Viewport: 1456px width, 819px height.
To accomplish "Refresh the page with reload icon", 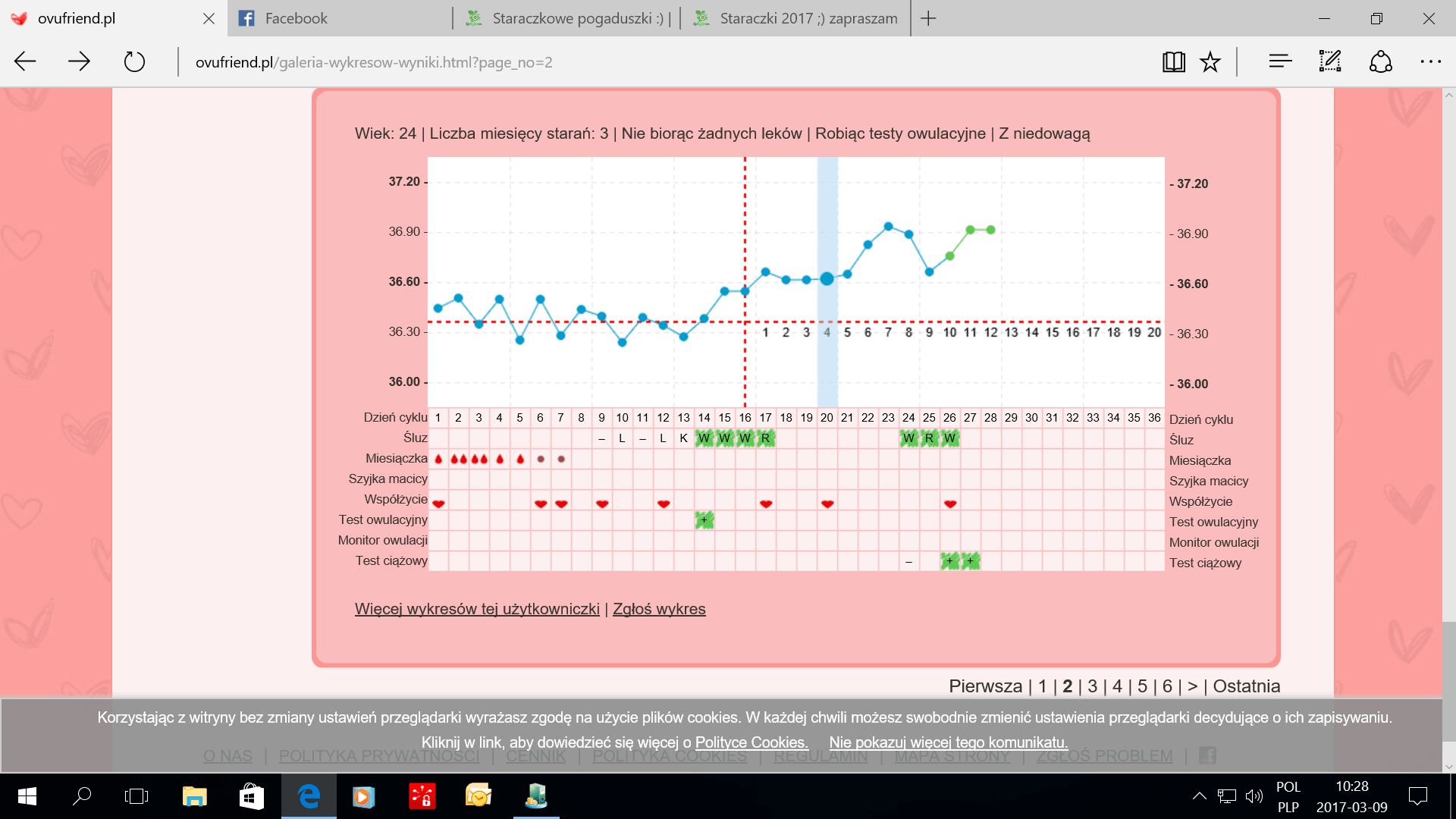I will [x=134, y=61].
